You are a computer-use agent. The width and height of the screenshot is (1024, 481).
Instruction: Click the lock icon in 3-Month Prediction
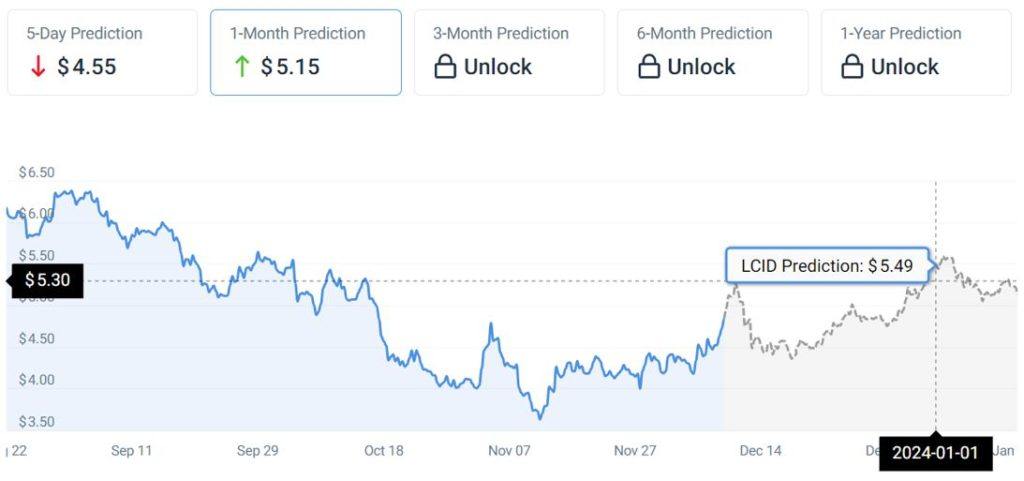445,67
